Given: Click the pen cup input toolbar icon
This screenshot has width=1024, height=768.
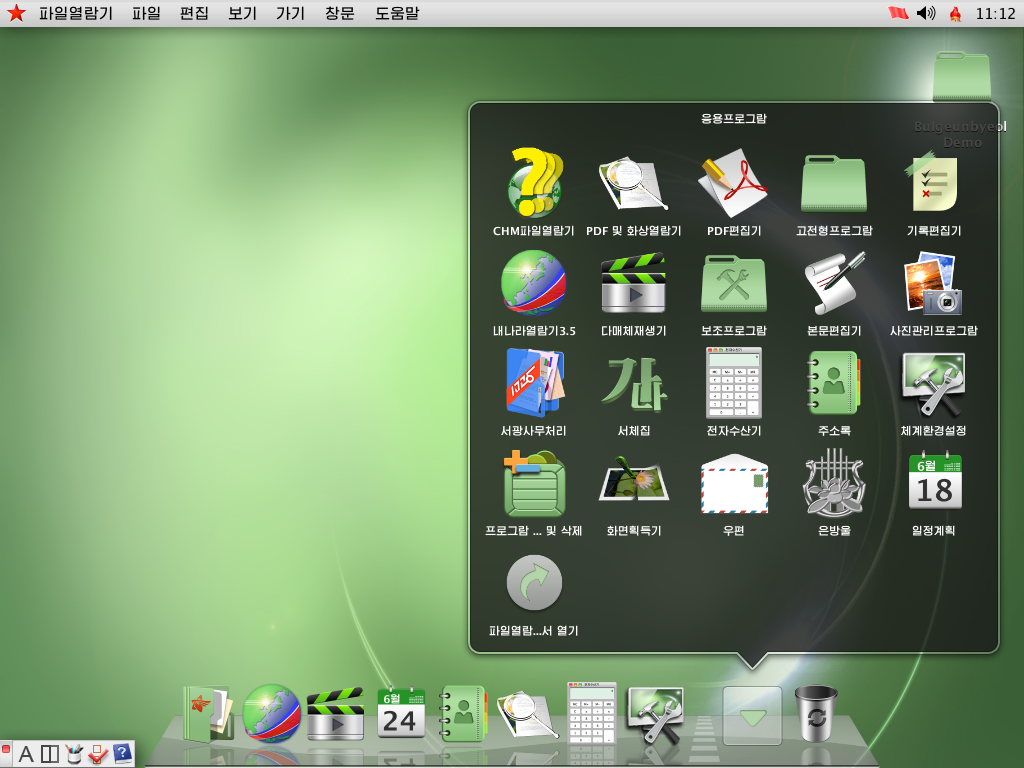Looking at the screenshot, I should coord(74,754).
